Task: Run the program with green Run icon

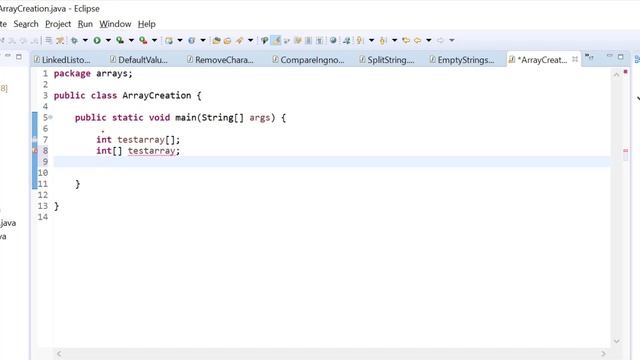Action: pyautogui.click(x=97, y=40)
